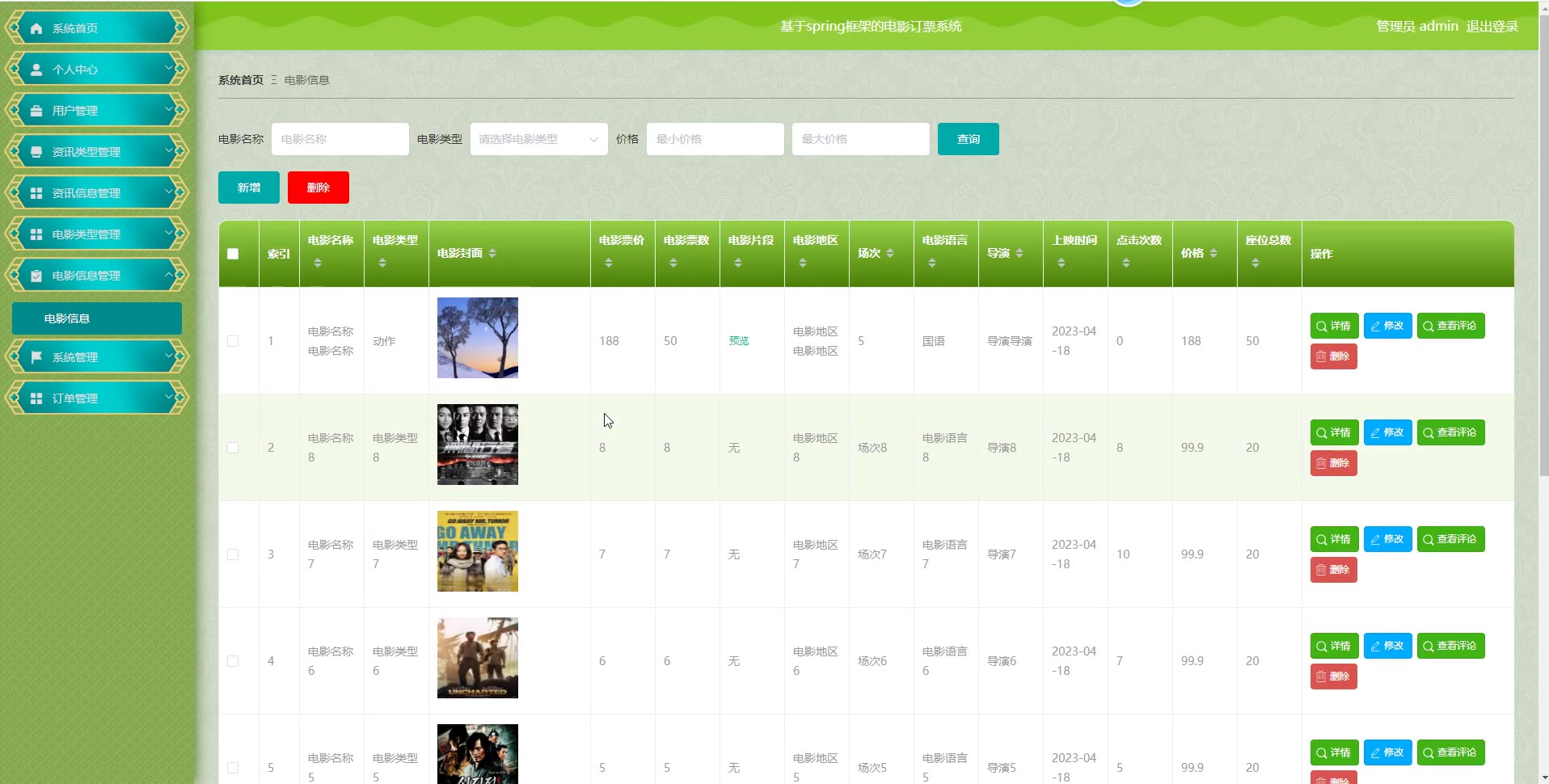Sort by 场次 column arrows
Image resolution: width=1549 pixels, height=784 pixels.
point(890,253)
